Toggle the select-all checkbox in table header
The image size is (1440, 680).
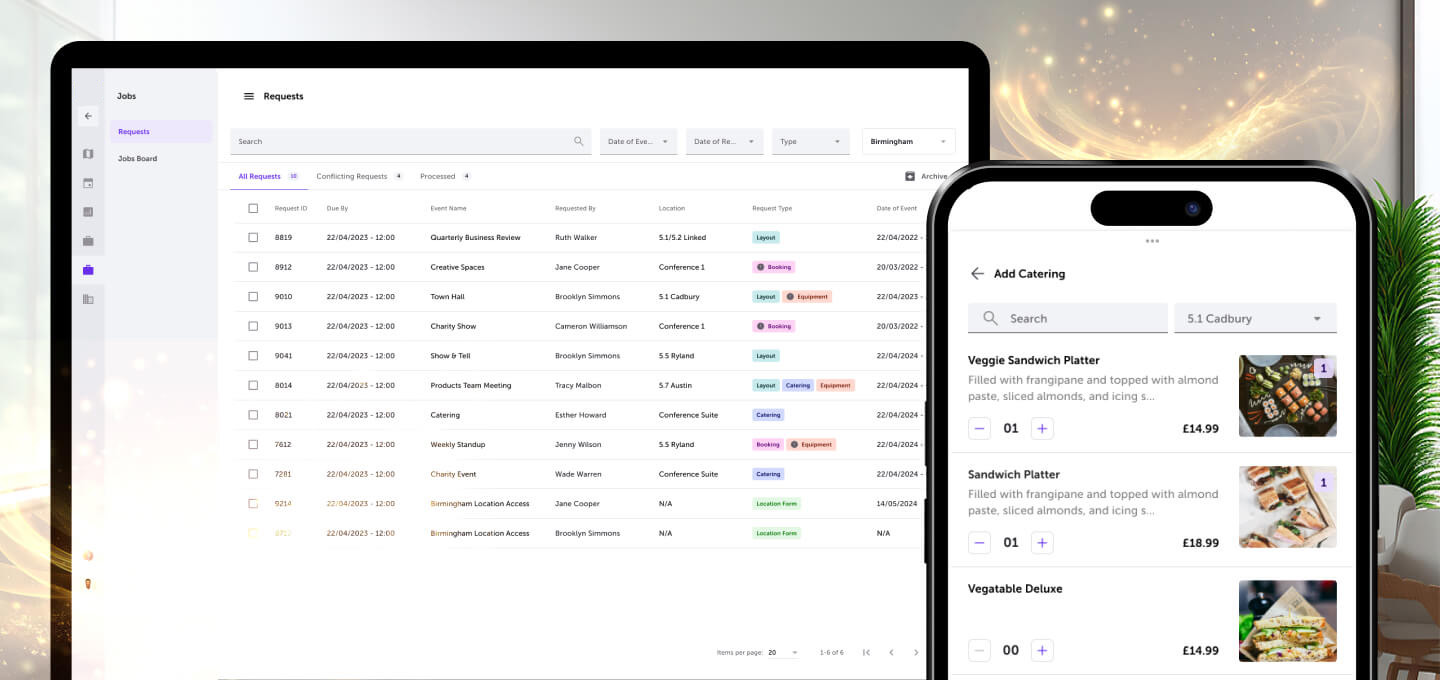pos(253,208)
